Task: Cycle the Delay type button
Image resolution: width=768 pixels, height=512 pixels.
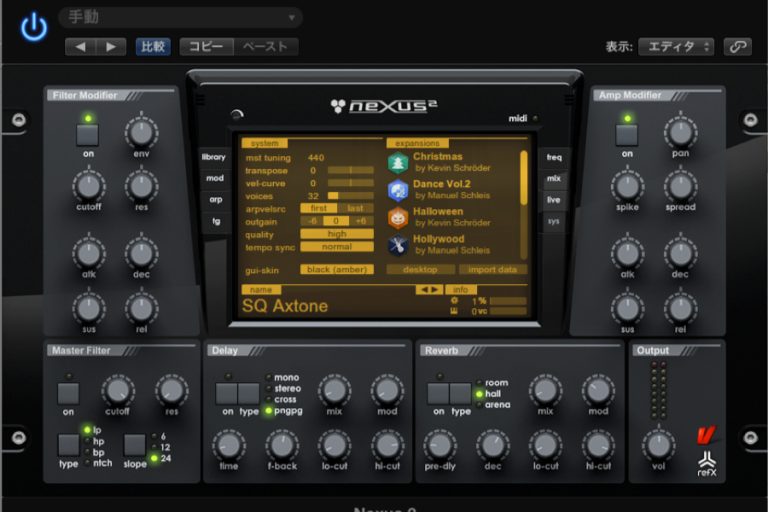Action: pos(249,393)
